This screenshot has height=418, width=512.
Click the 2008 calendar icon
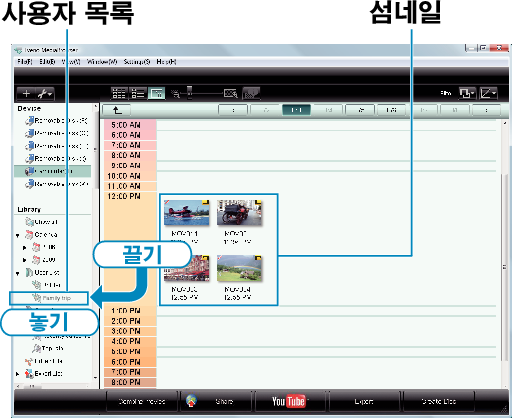[36, 247]
